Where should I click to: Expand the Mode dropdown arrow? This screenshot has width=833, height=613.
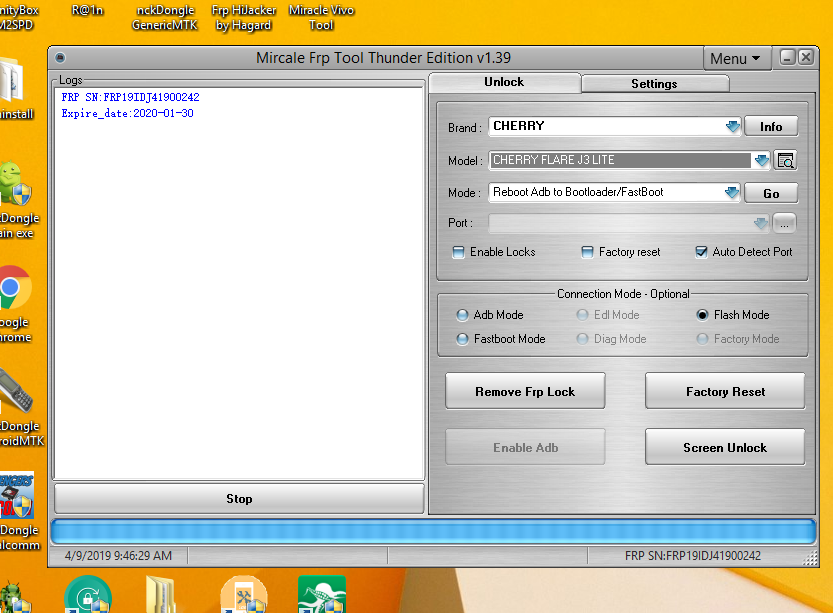pyautogui.click(x=732, y=192)
